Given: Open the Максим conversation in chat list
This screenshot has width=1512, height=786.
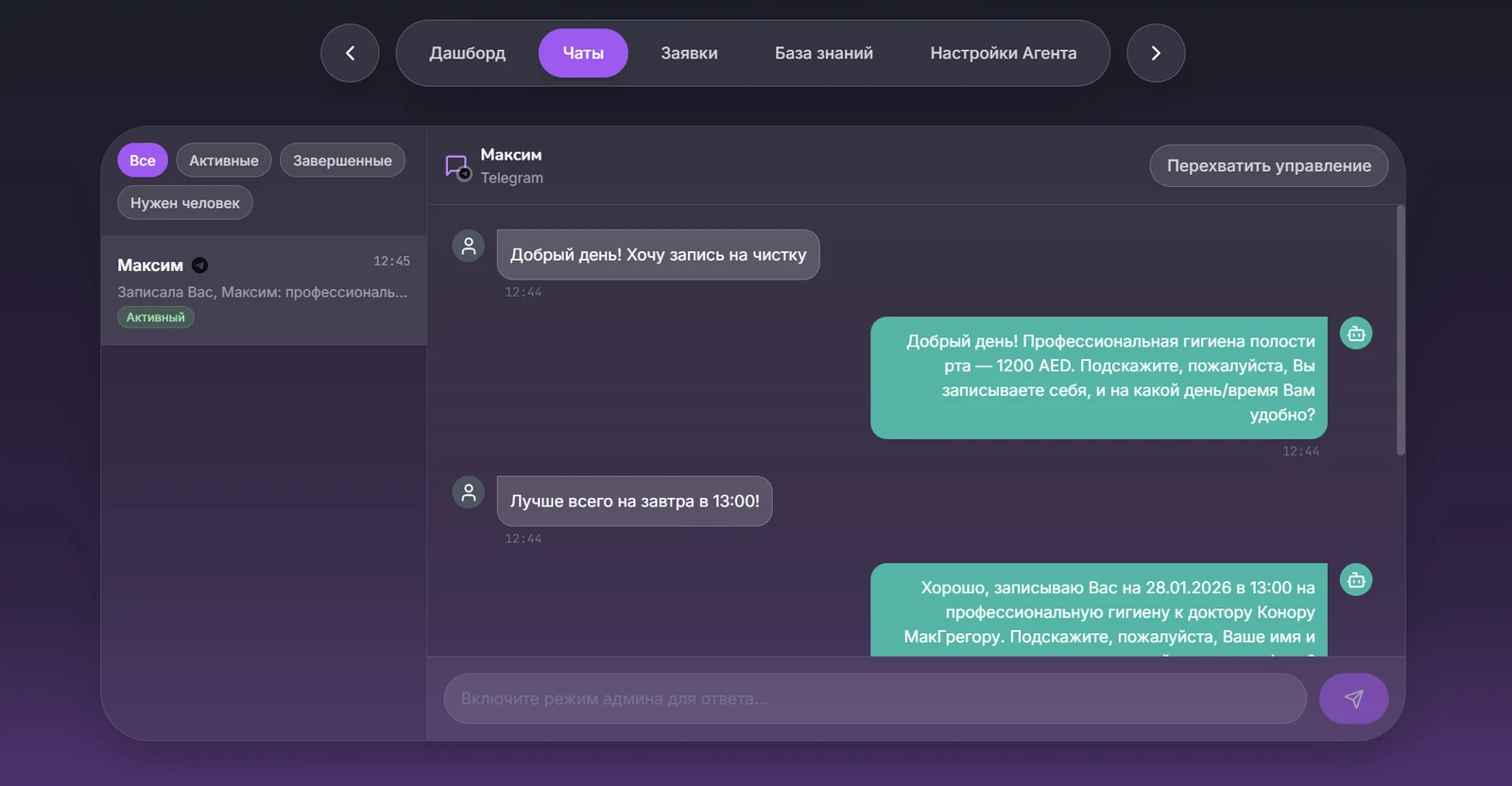Looking at the screenshot, I should (264, 290).
